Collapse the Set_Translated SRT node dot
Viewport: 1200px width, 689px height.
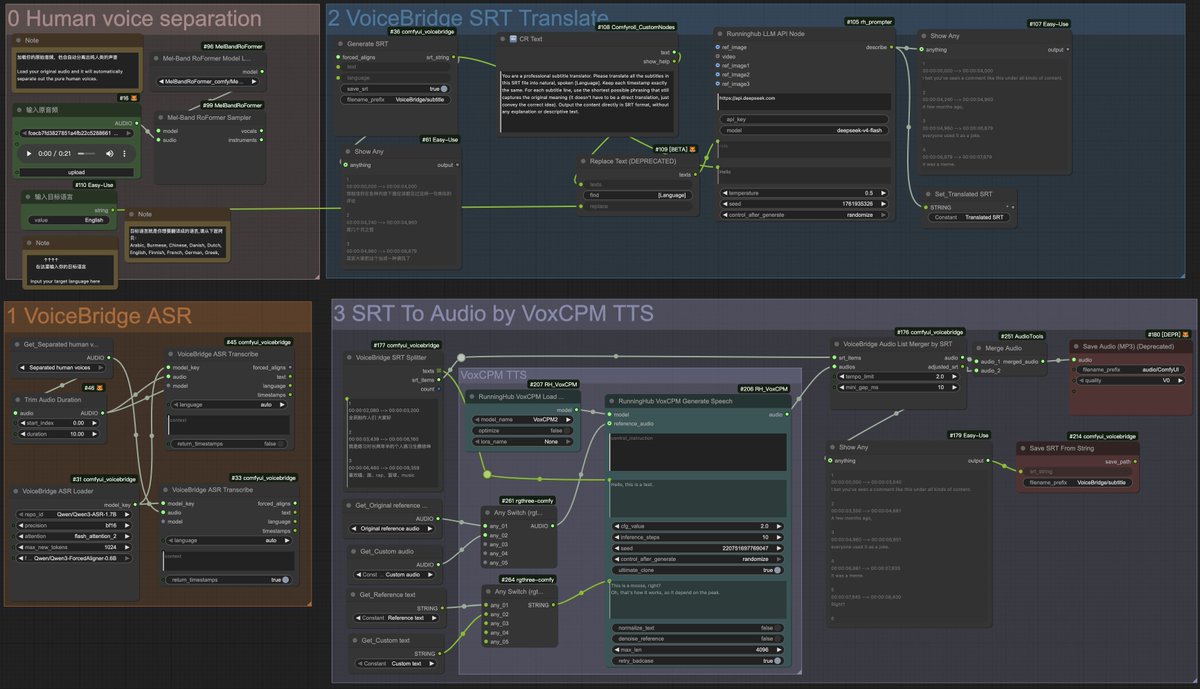[926, 194]
